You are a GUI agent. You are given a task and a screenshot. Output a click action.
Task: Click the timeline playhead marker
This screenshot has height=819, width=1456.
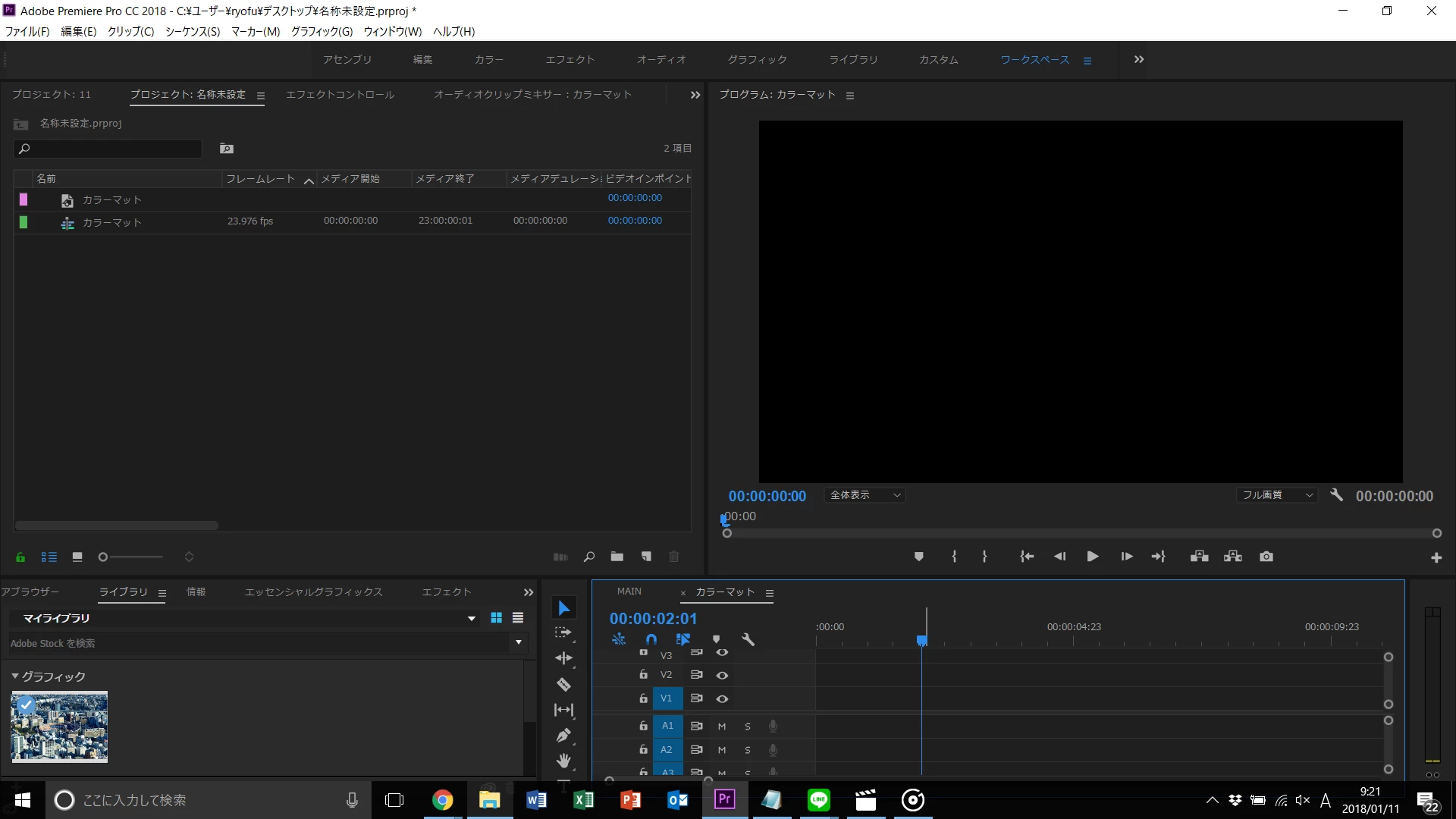point(922,641)
